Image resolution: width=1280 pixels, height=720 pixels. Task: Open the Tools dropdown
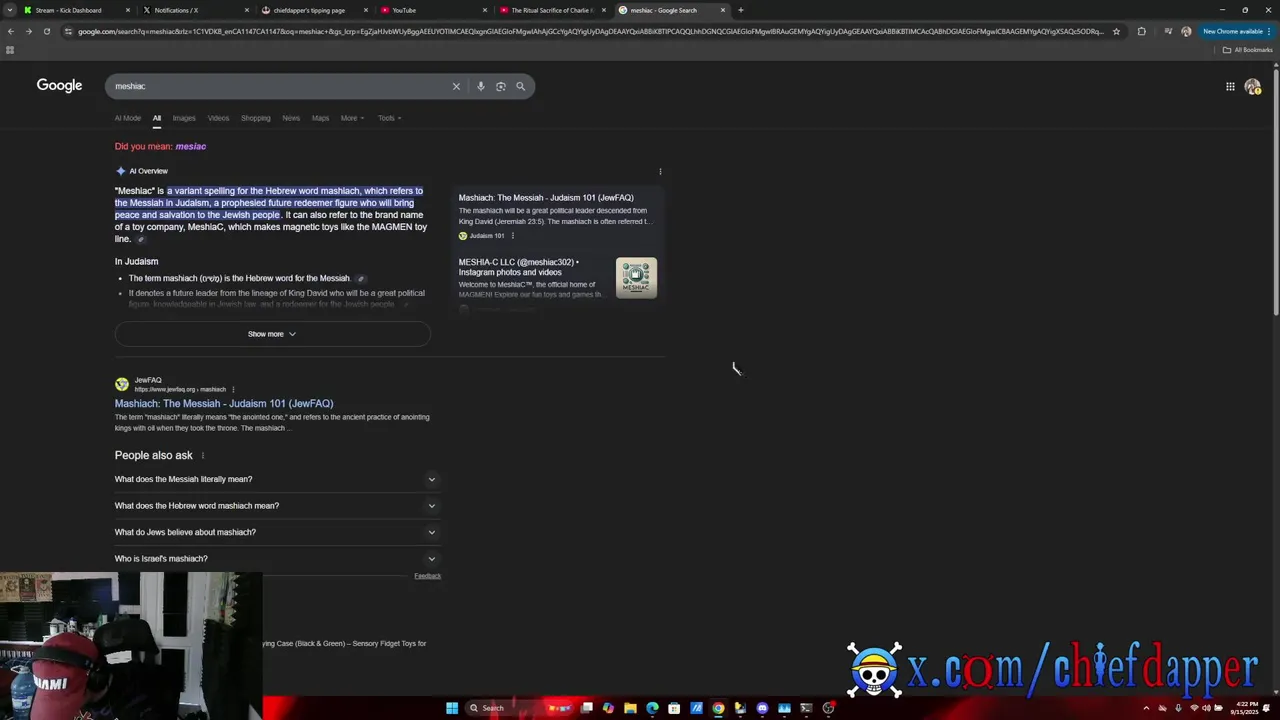pyautogui.click(x=389, y=118)
